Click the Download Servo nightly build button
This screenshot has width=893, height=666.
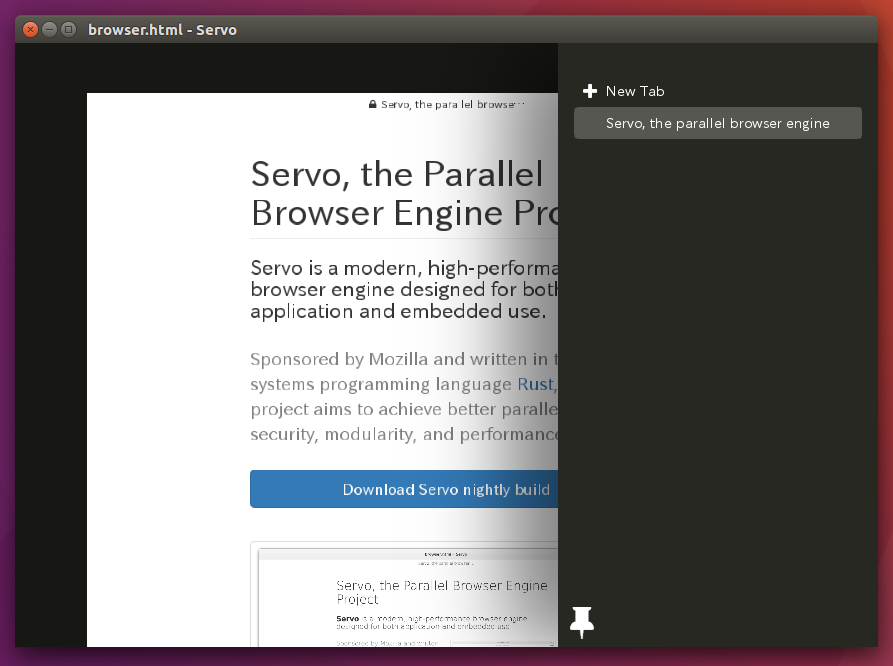[404, 489]
